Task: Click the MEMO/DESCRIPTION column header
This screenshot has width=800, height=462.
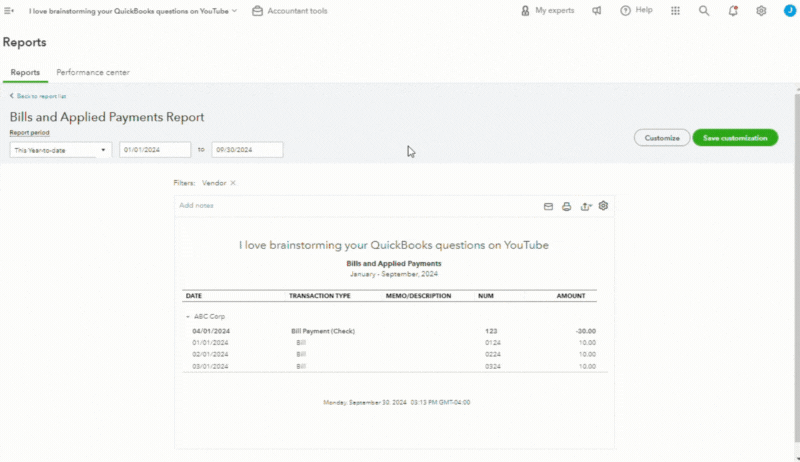Action: click(x=418, y=296)
